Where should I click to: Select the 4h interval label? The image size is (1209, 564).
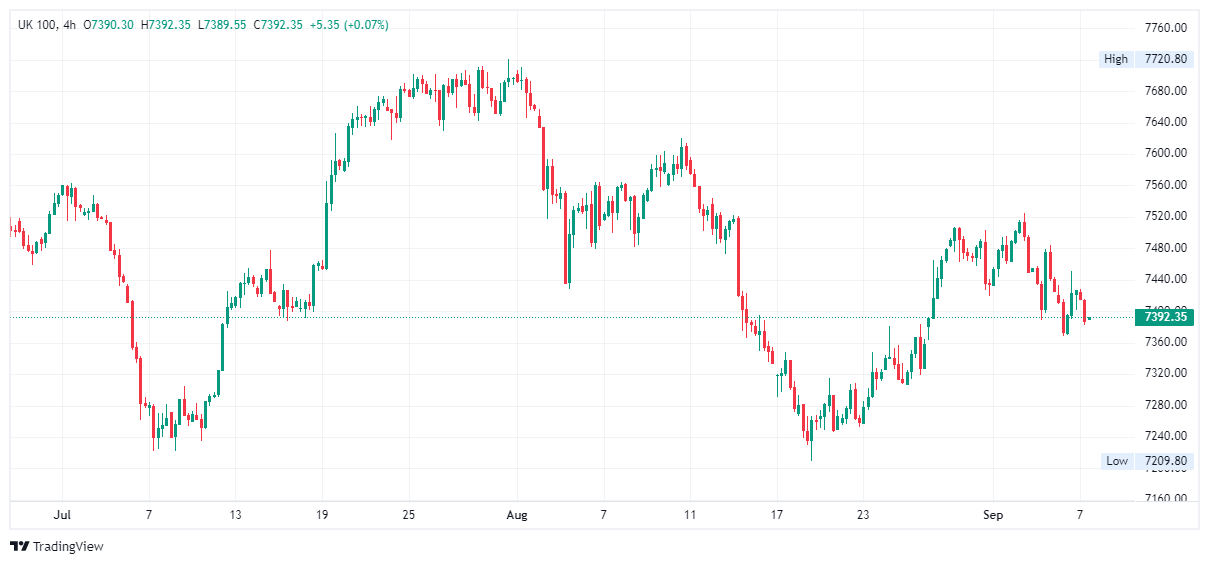click(69, 24)
